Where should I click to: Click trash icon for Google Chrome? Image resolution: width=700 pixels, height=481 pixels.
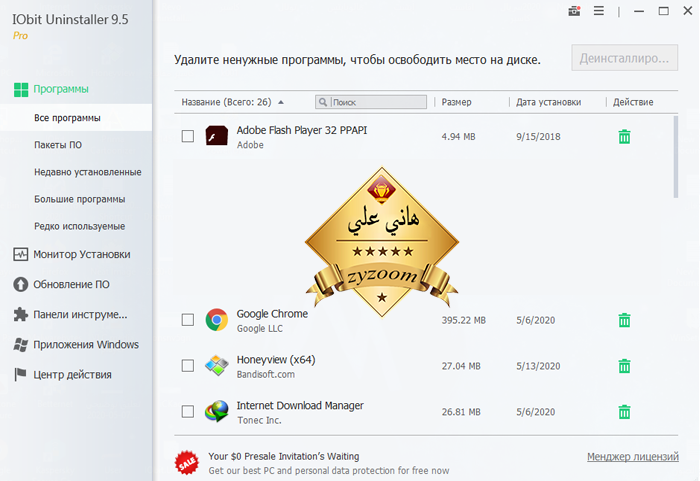[x=624, y=320]
